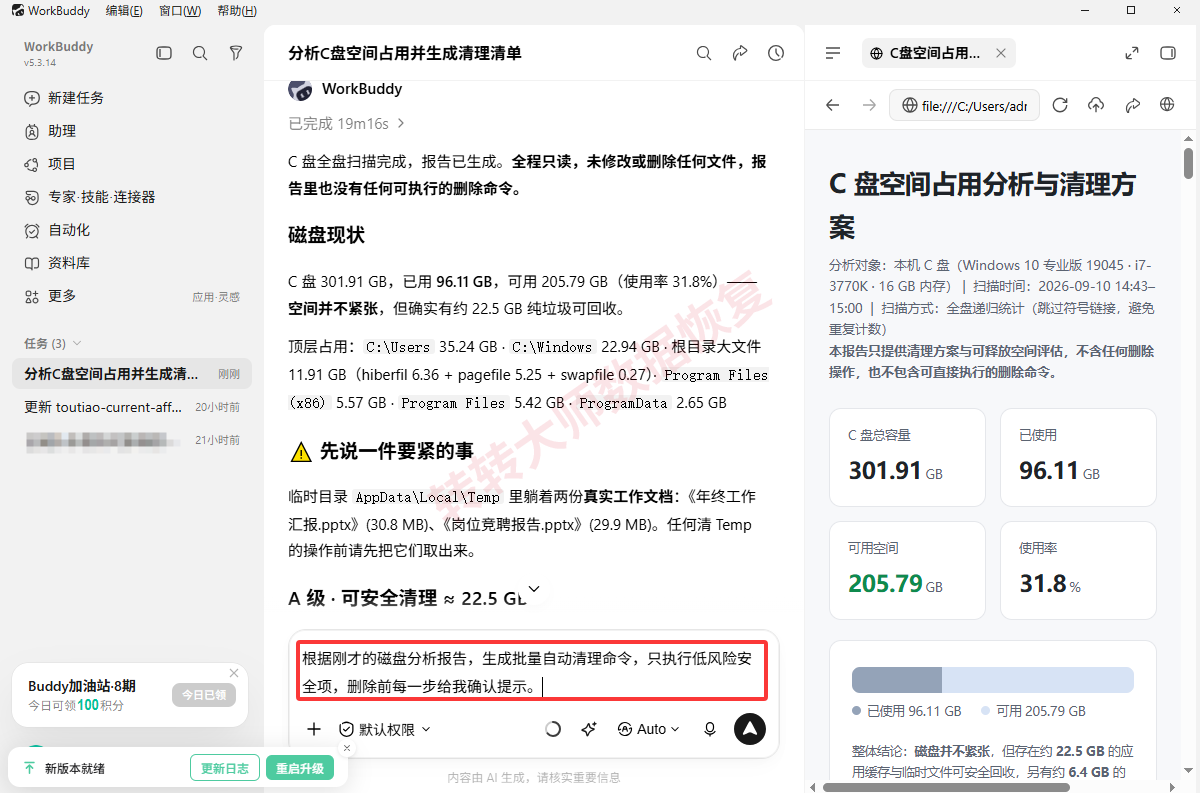Send the message with arrow button

pyautogui.click(x=750, y=729)
